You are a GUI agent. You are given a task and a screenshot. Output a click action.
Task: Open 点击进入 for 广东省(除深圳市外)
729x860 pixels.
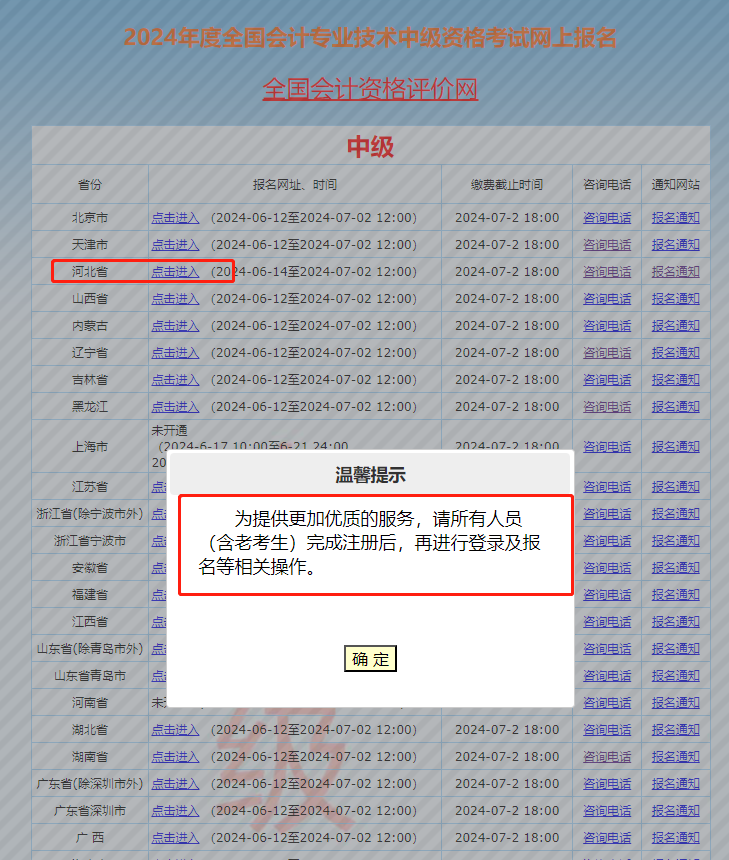point(175,783)
